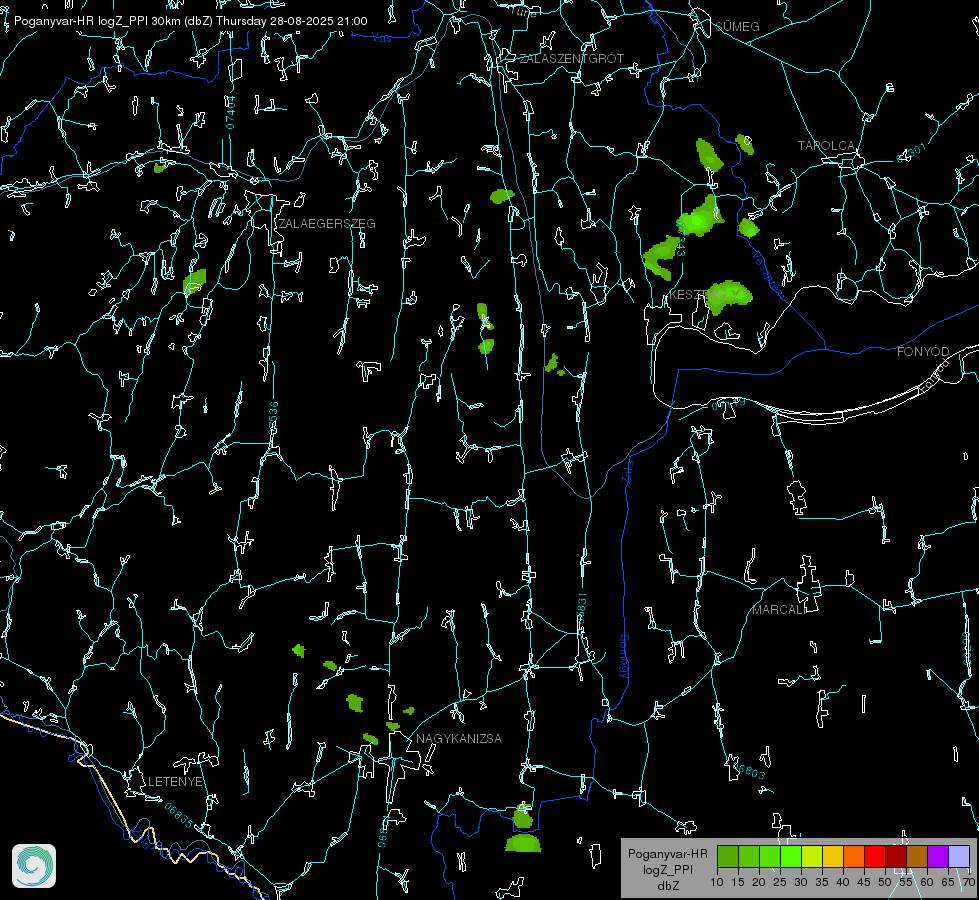
Task: Click the LETENYE city label
Action: pos(175,781)
